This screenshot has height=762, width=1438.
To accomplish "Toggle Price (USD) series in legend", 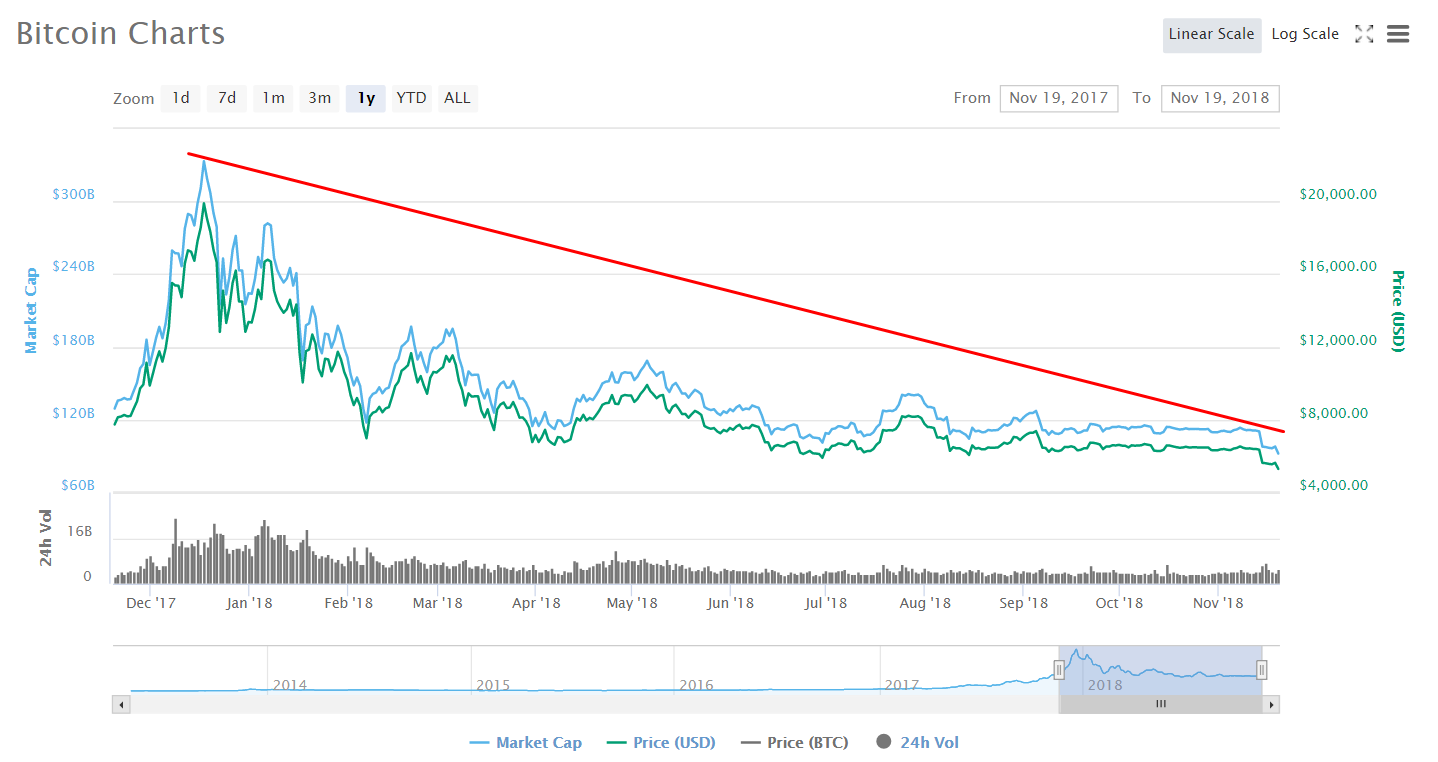I will click(661, 743).
